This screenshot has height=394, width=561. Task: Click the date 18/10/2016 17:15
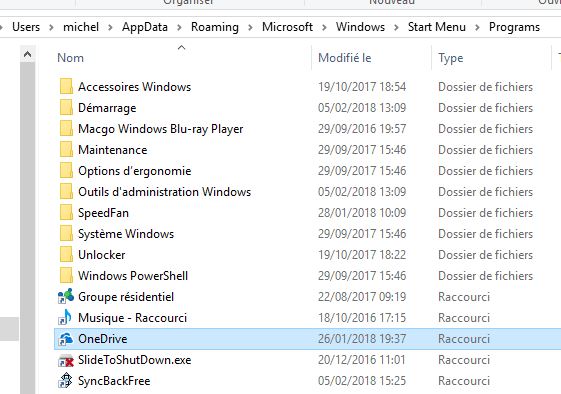click(x=362, y=317)
